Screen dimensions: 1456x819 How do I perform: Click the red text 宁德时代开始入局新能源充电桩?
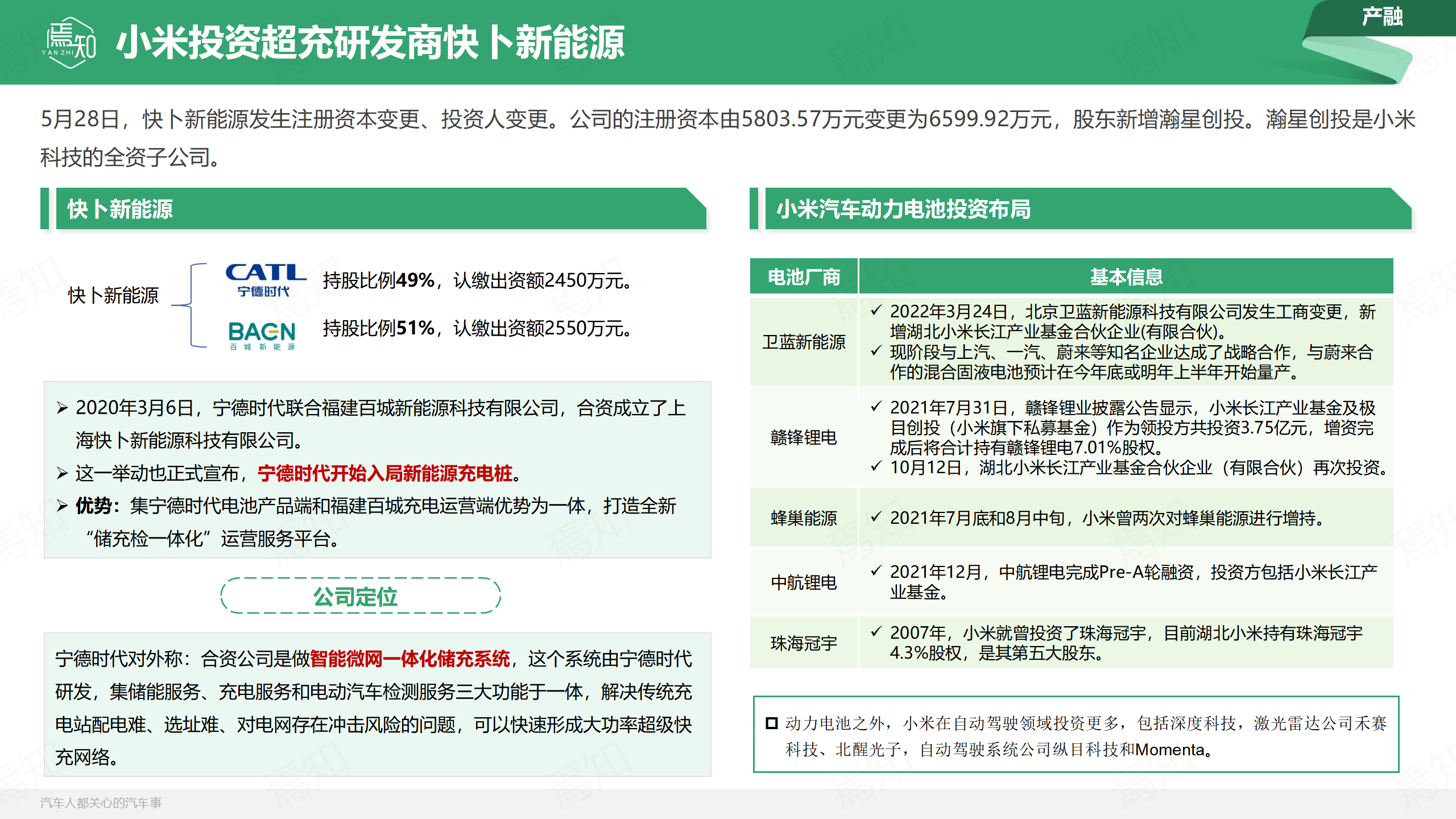click(x=385, y=473)
